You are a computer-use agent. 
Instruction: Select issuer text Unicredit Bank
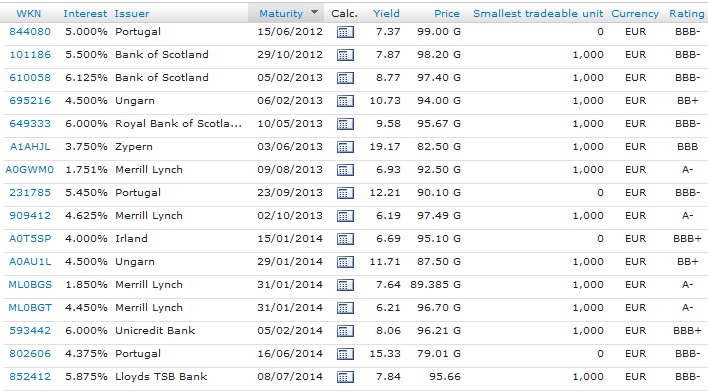click(x=155, y=331)
